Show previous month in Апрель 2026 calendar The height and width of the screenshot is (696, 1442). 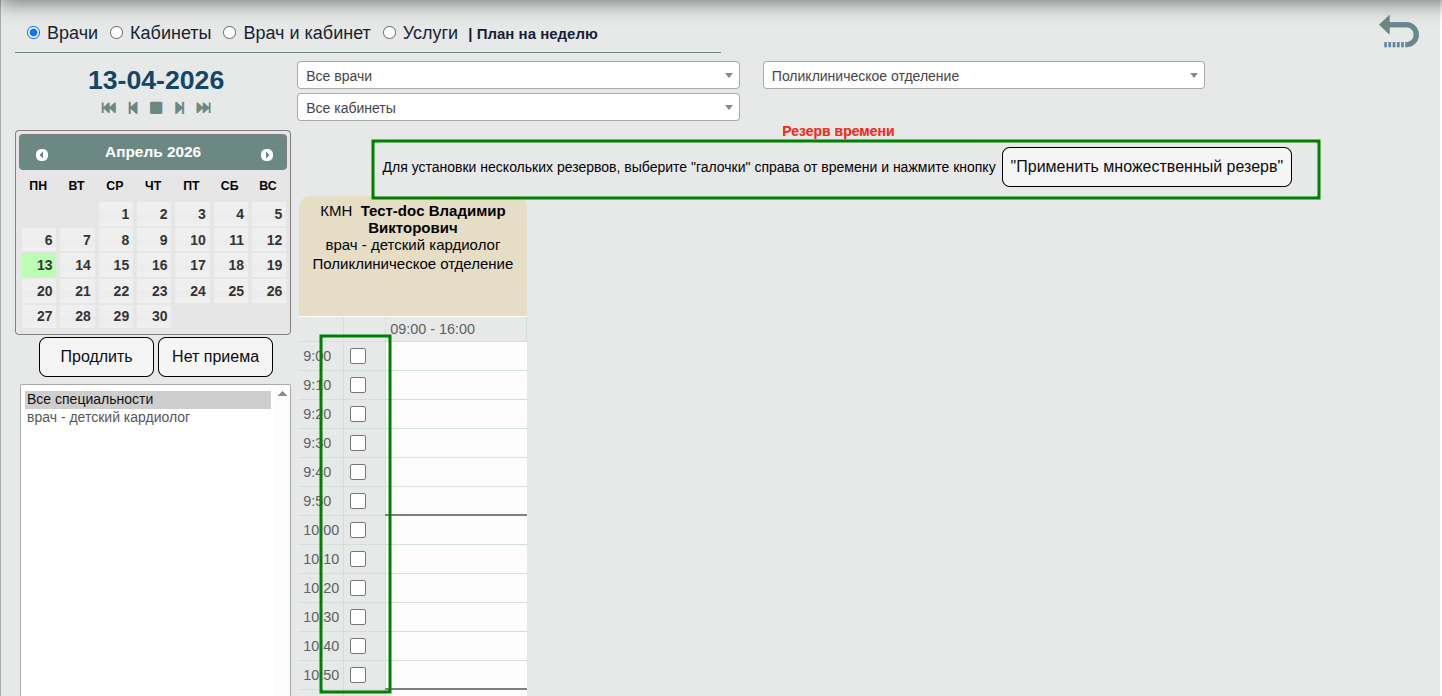click(42, 154)
